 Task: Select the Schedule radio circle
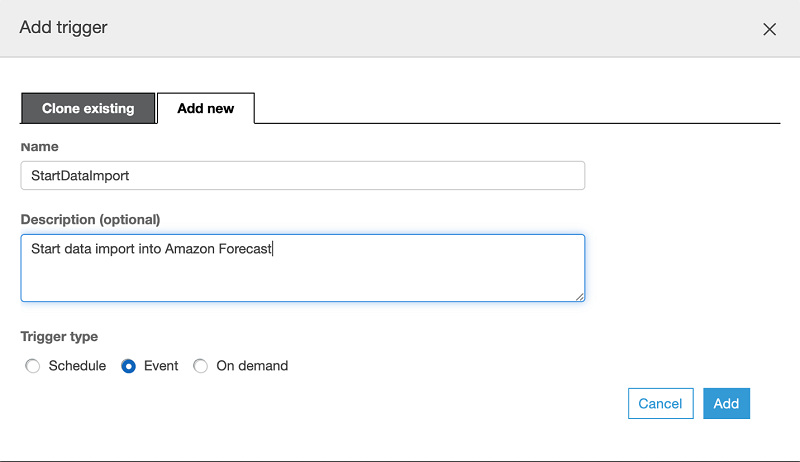click(33, 366)
